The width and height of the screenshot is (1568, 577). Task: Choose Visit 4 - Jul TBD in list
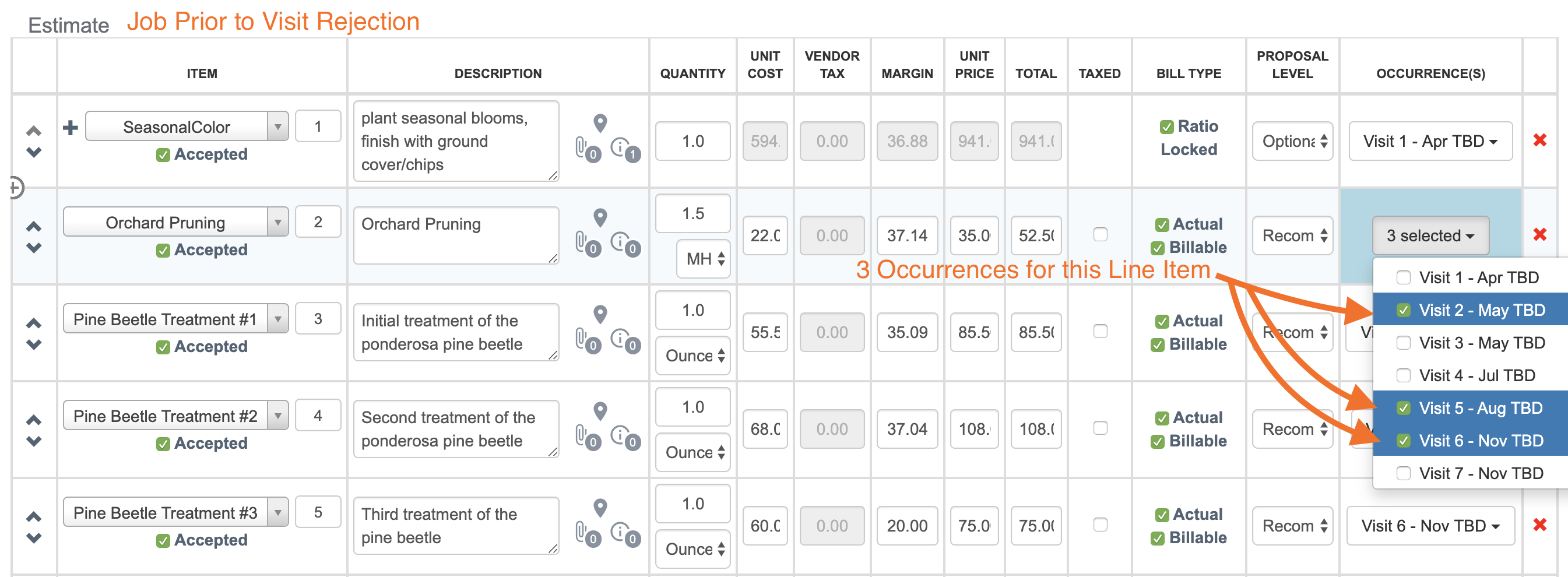click(1404, 375)
